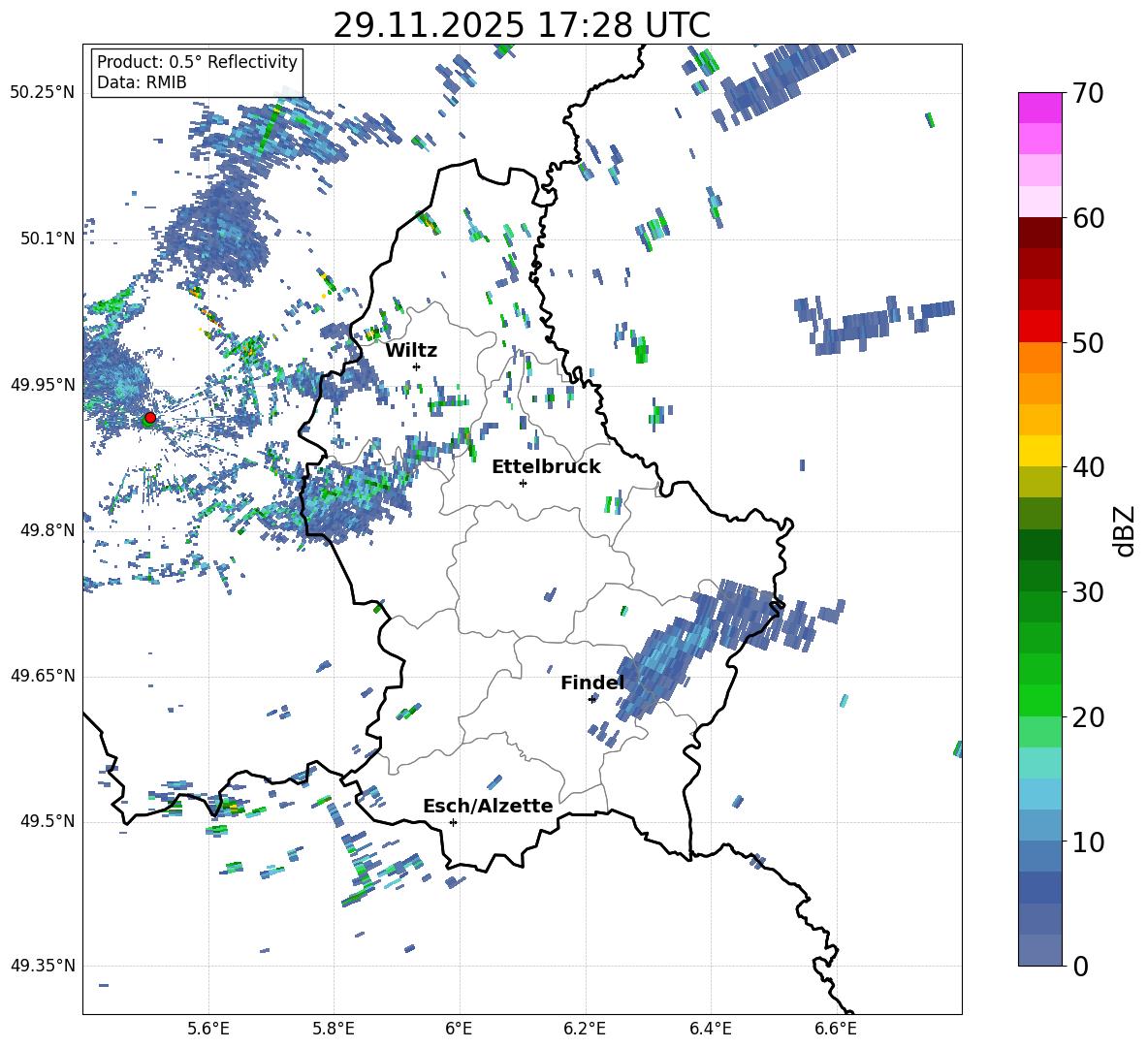
Task: Pick the yellow 40 dBZ color band
Action: pyautogui.click(x=1039, y=451)
